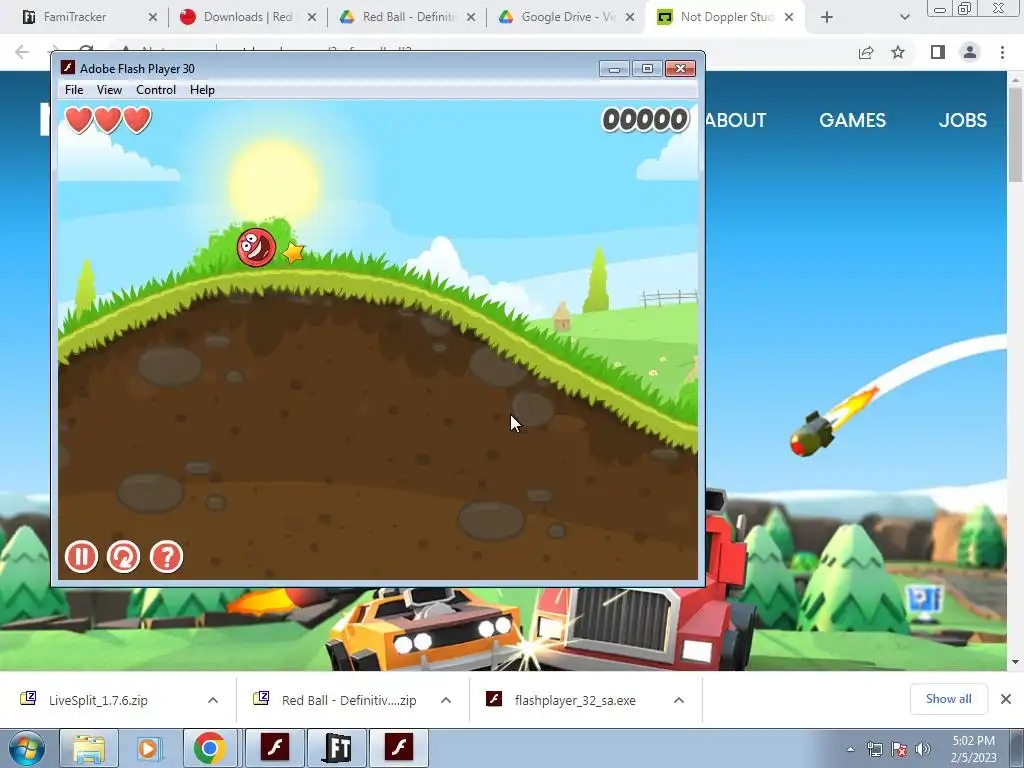Screen dimensions: 1024x768
Task: Open the flashplayer_32_sa.exe download
Action: 575,700
